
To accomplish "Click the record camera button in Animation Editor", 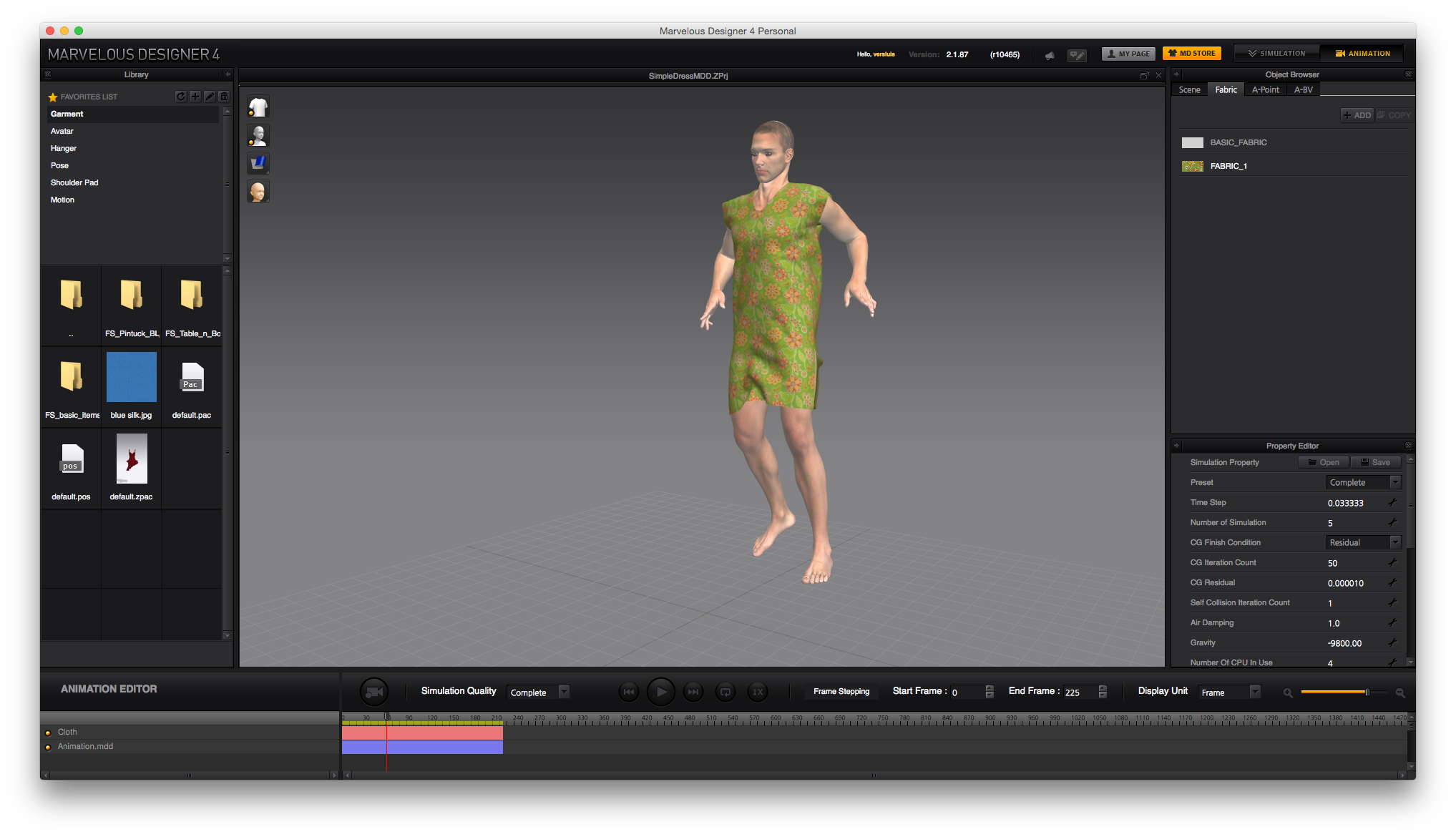I will (x=373, y=692).
